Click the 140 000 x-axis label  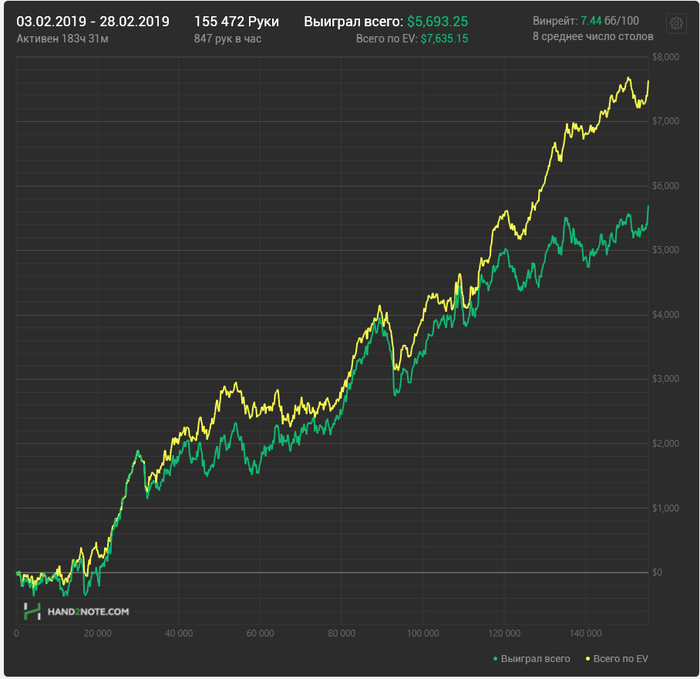click(586, 634)
